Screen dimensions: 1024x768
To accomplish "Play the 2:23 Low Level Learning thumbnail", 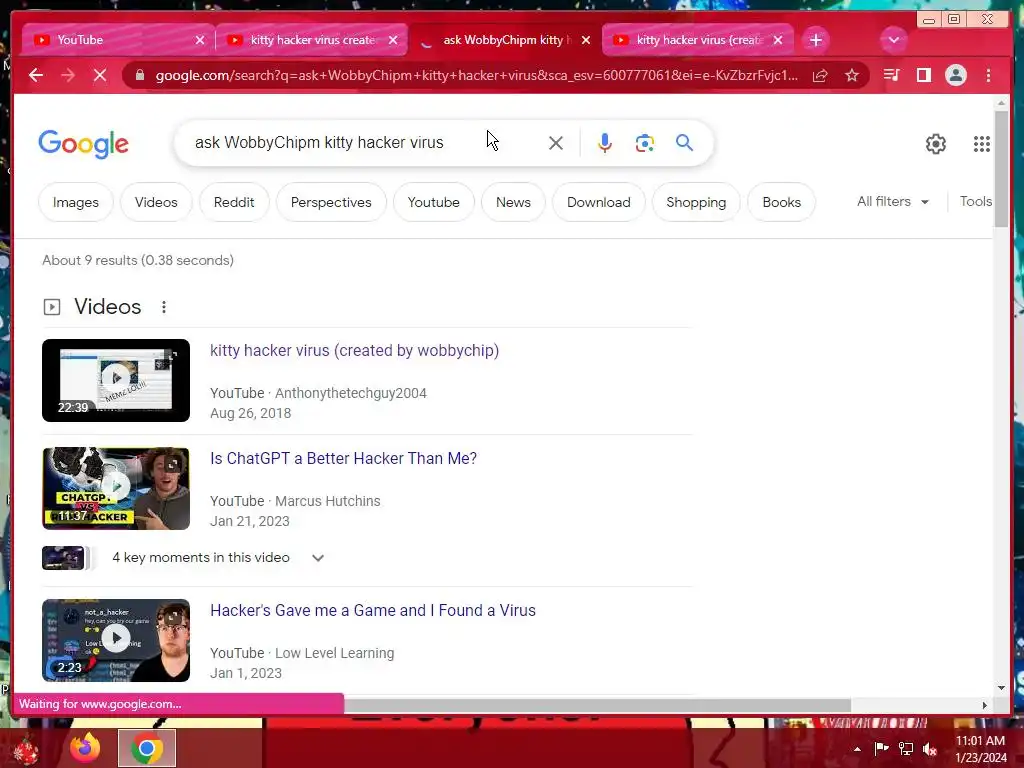I will point(116,640).
